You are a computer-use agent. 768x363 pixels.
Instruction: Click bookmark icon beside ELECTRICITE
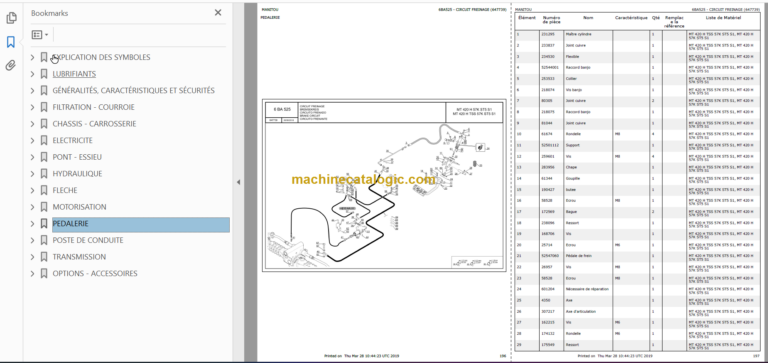pos(44,141)
